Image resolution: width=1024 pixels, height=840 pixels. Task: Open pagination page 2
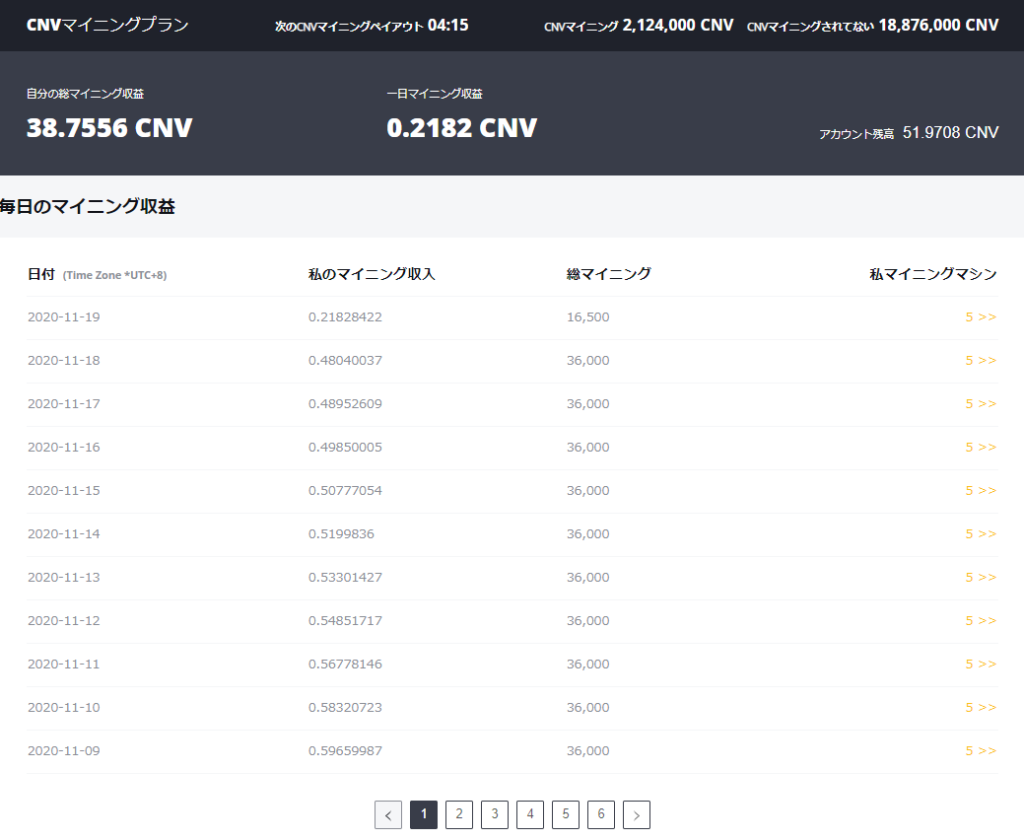pyautogui.click(x=459, y=815)
